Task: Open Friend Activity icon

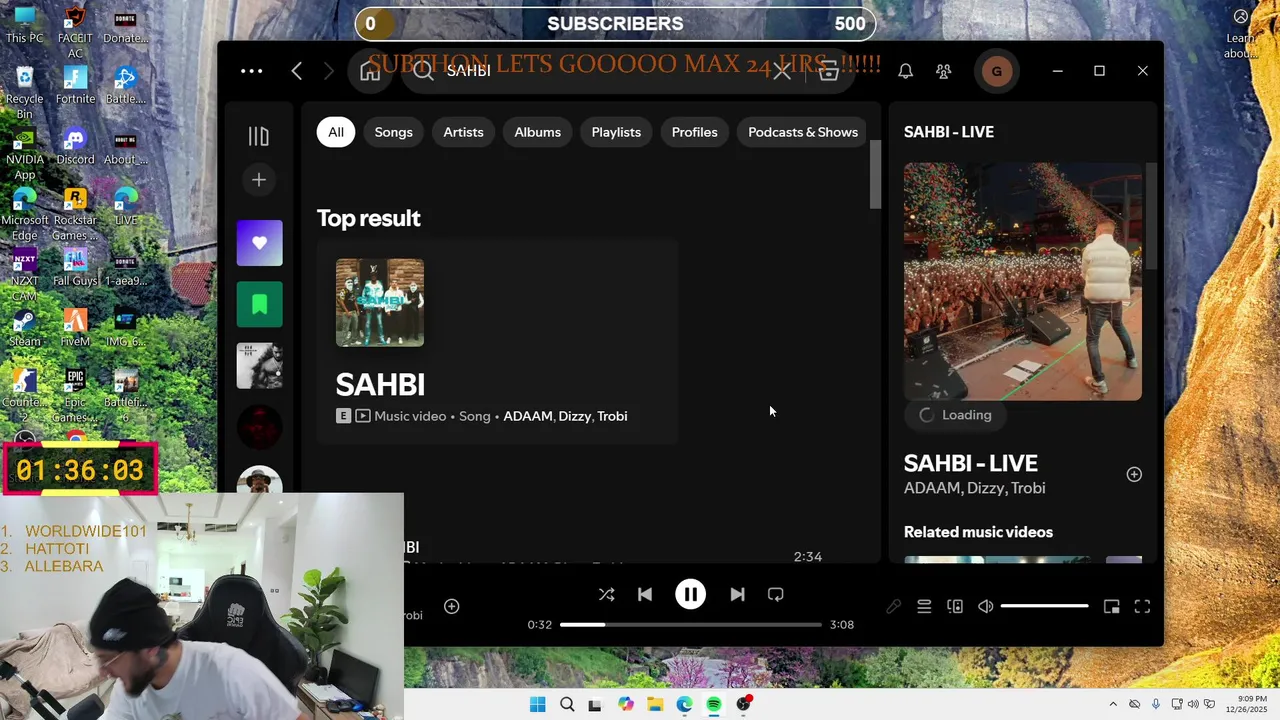Action: (944, 71)
